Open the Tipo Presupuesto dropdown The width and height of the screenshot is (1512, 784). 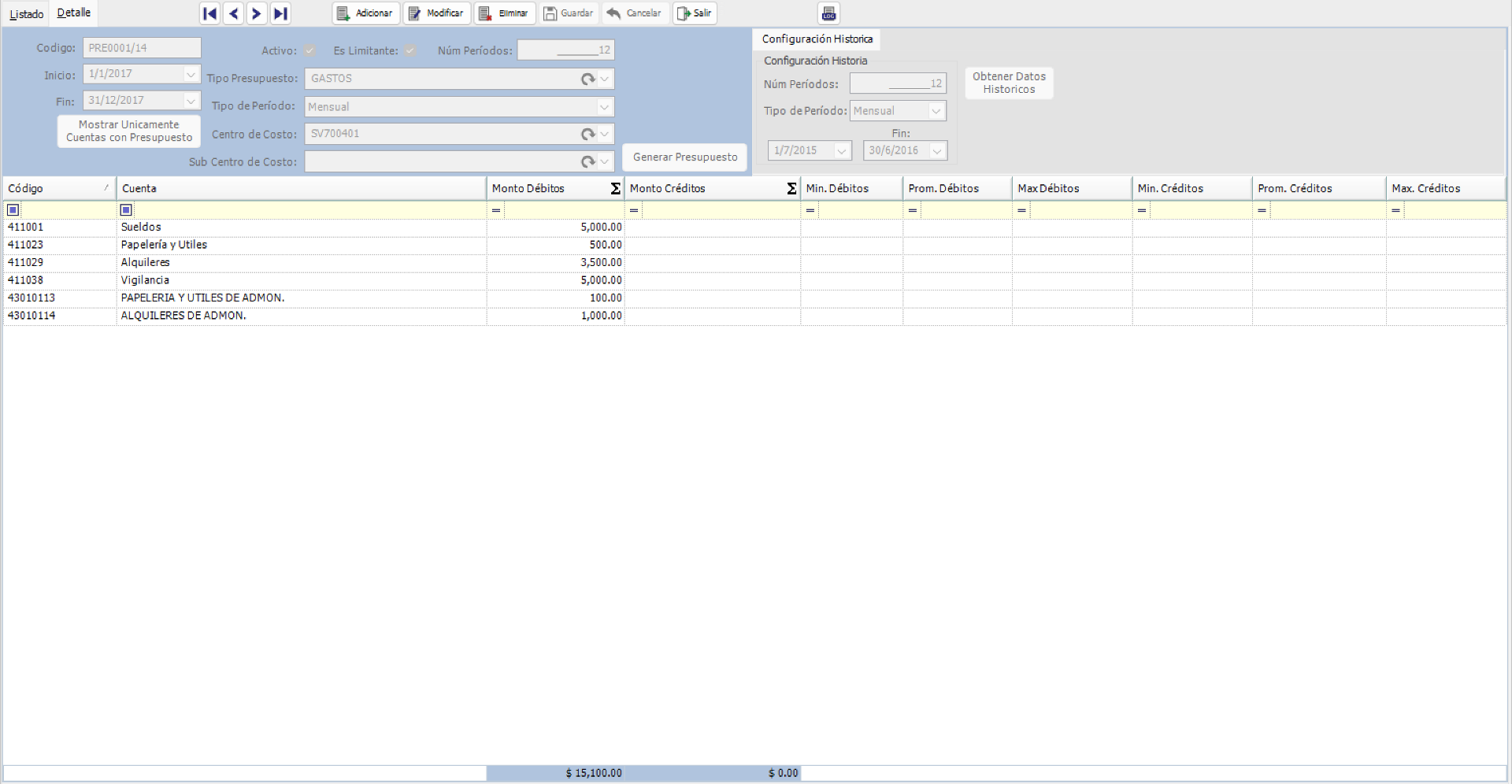coord(604,79)
